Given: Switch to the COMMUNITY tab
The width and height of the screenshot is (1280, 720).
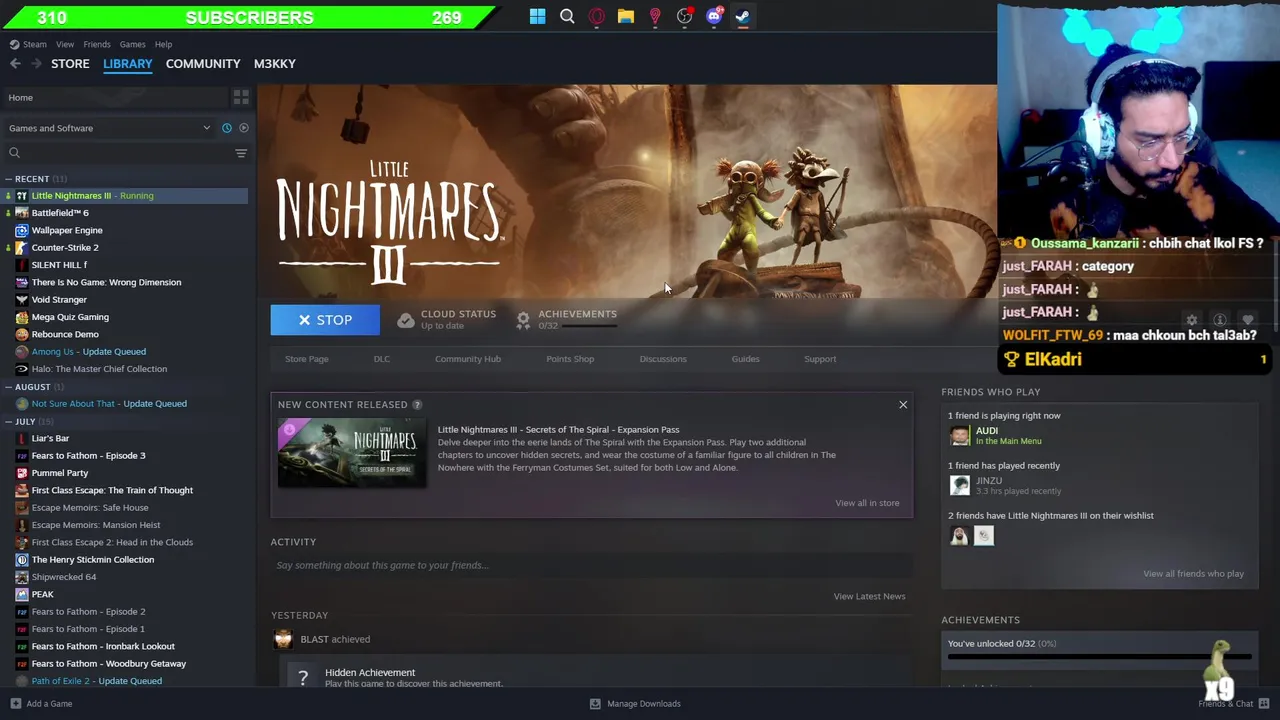Looking at the screenshot, I should pos(203,64).
